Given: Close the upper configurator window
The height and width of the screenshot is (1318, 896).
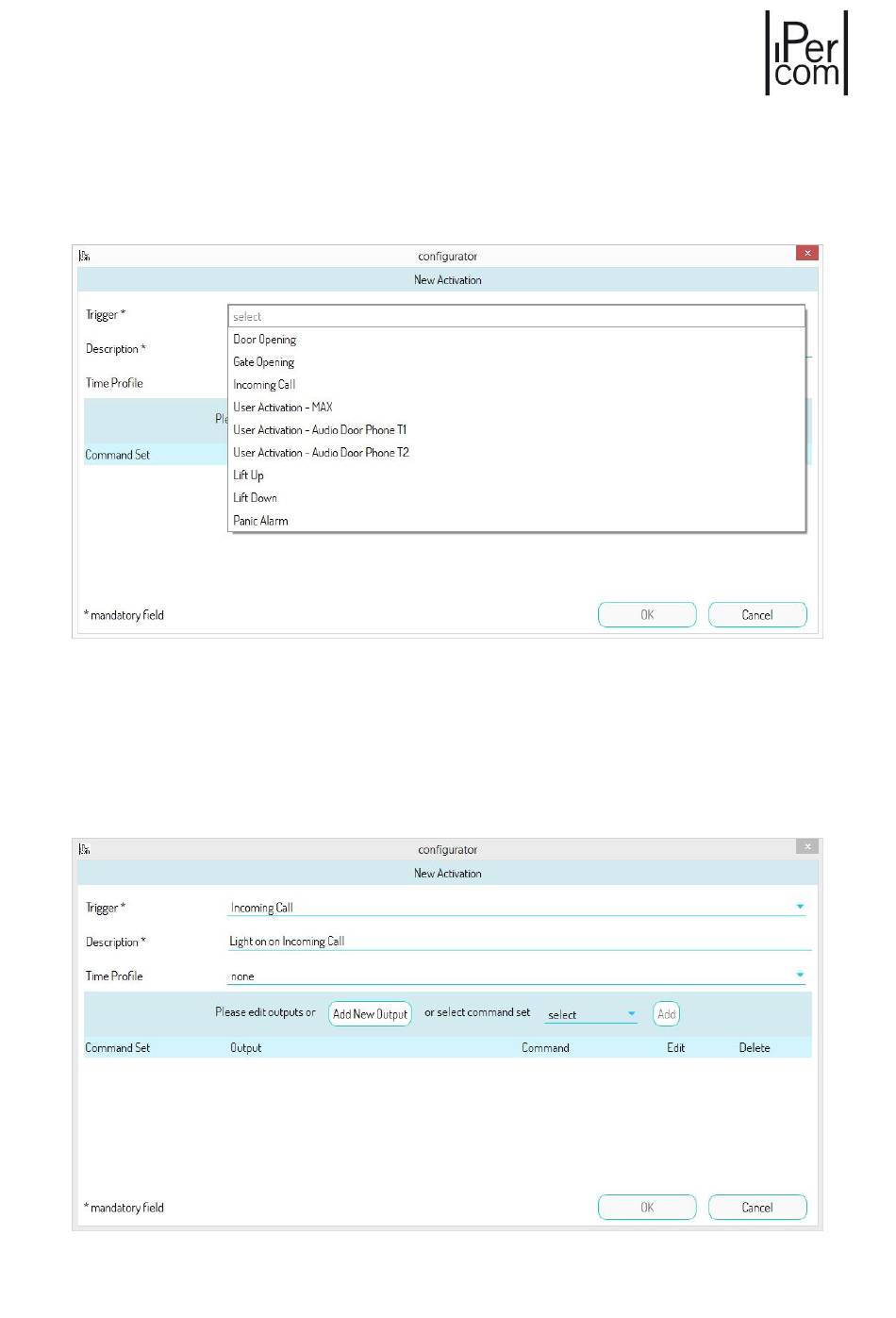Looking at the screenshot, I should 807,253.
